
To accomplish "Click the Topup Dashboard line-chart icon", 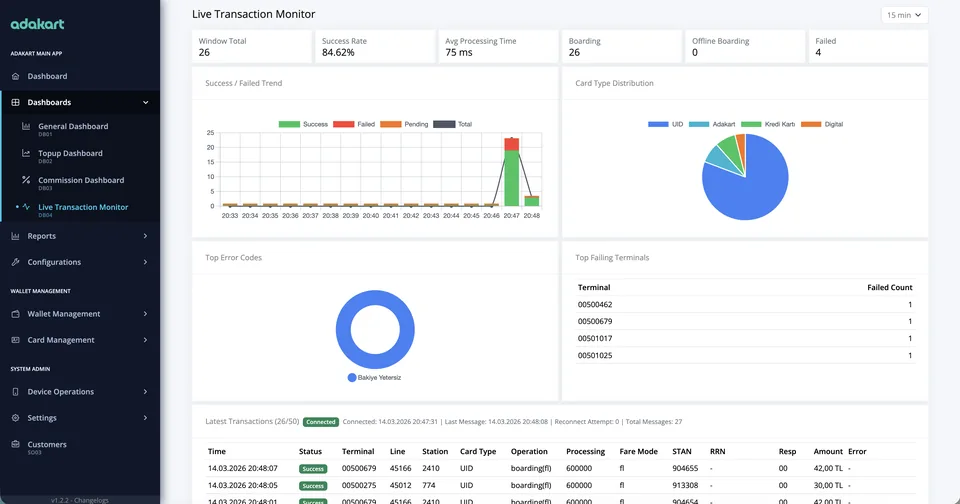I will click(x=26, y=153).
